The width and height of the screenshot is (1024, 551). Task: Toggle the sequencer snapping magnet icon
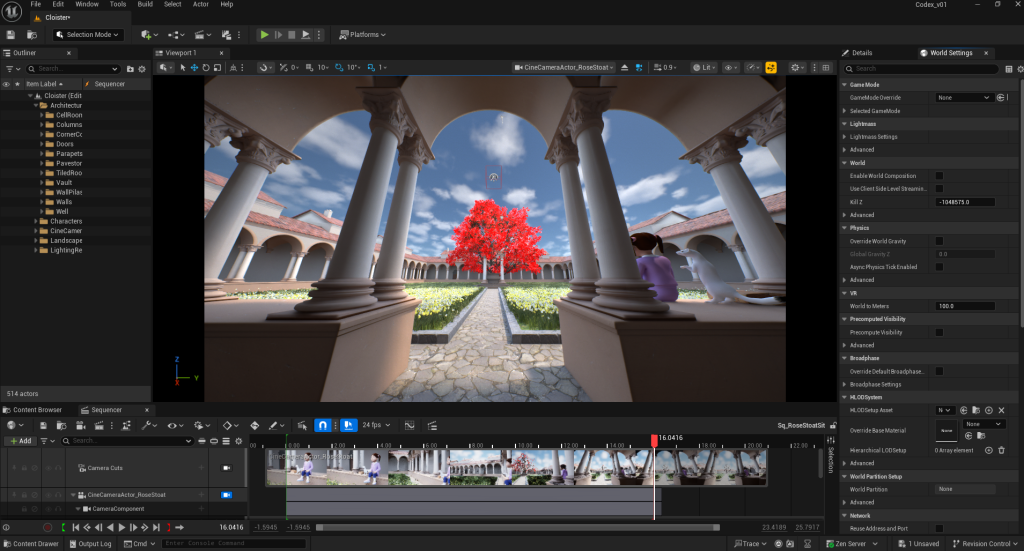pyautogui.click(x=323, y=425)
